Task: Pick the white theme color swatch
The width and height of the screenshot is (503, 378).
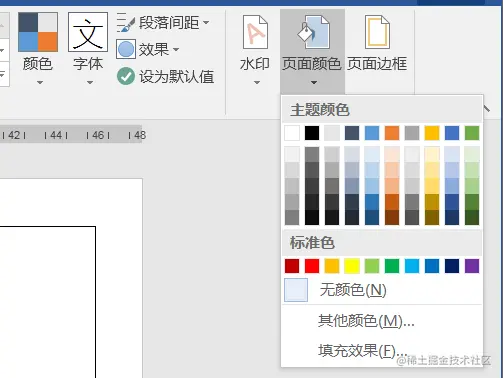Action: (292, 133)
